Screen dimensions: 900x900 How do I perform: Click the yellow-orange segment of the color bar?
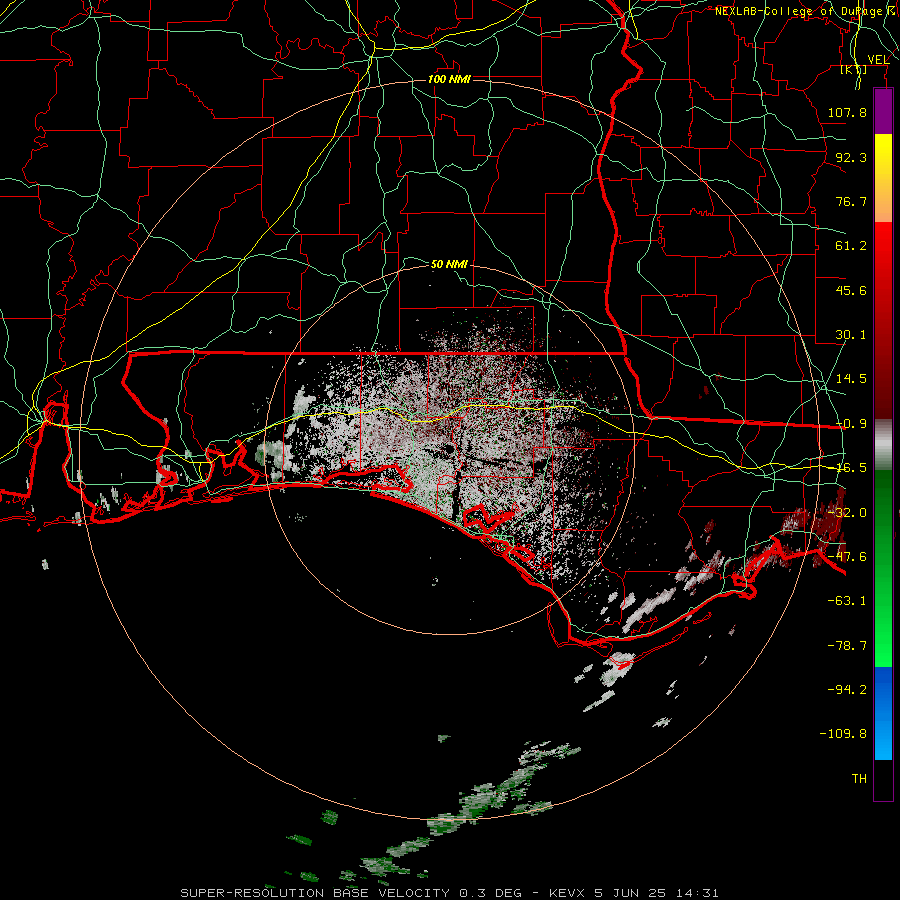pyautogui.click(x=883, y=178)
